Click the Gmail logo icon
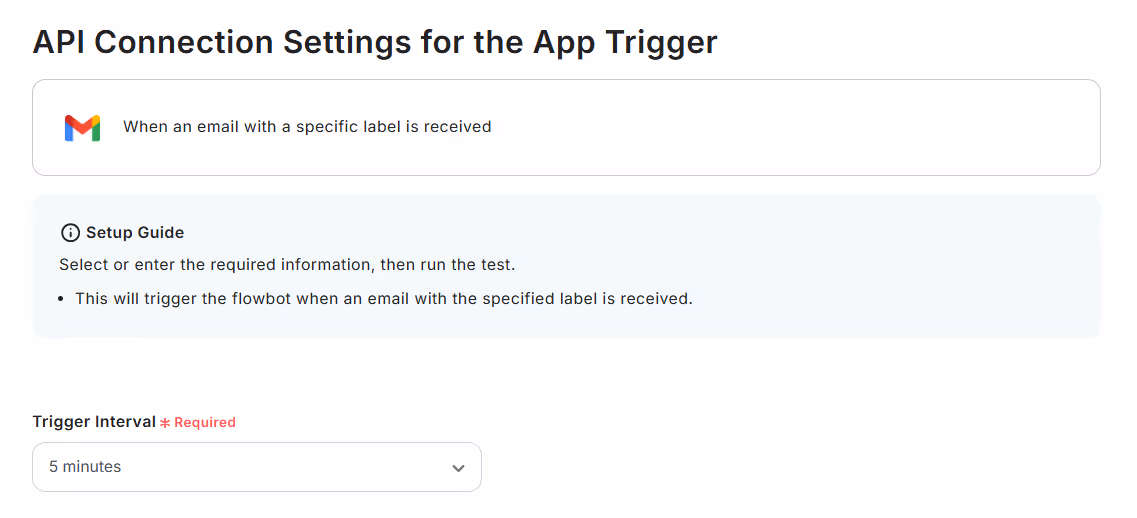 [x=82, y=128]
